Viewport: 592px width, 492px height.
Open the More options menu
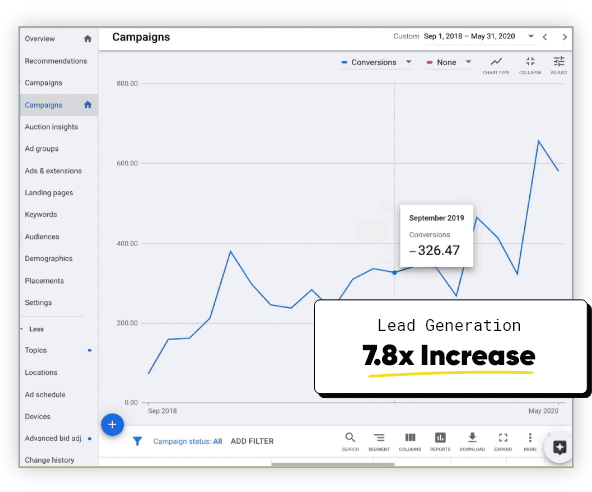pos(530,441)
